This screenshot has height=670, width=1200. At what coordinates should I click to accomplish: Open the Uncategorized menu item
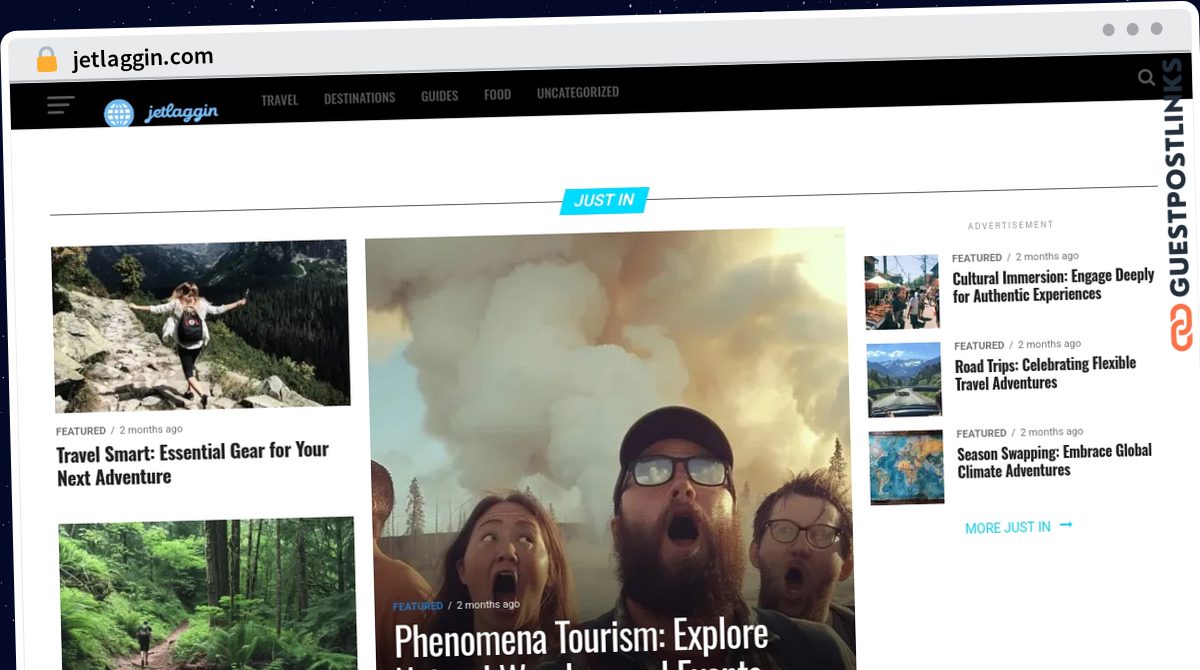[x=578, y=92]
